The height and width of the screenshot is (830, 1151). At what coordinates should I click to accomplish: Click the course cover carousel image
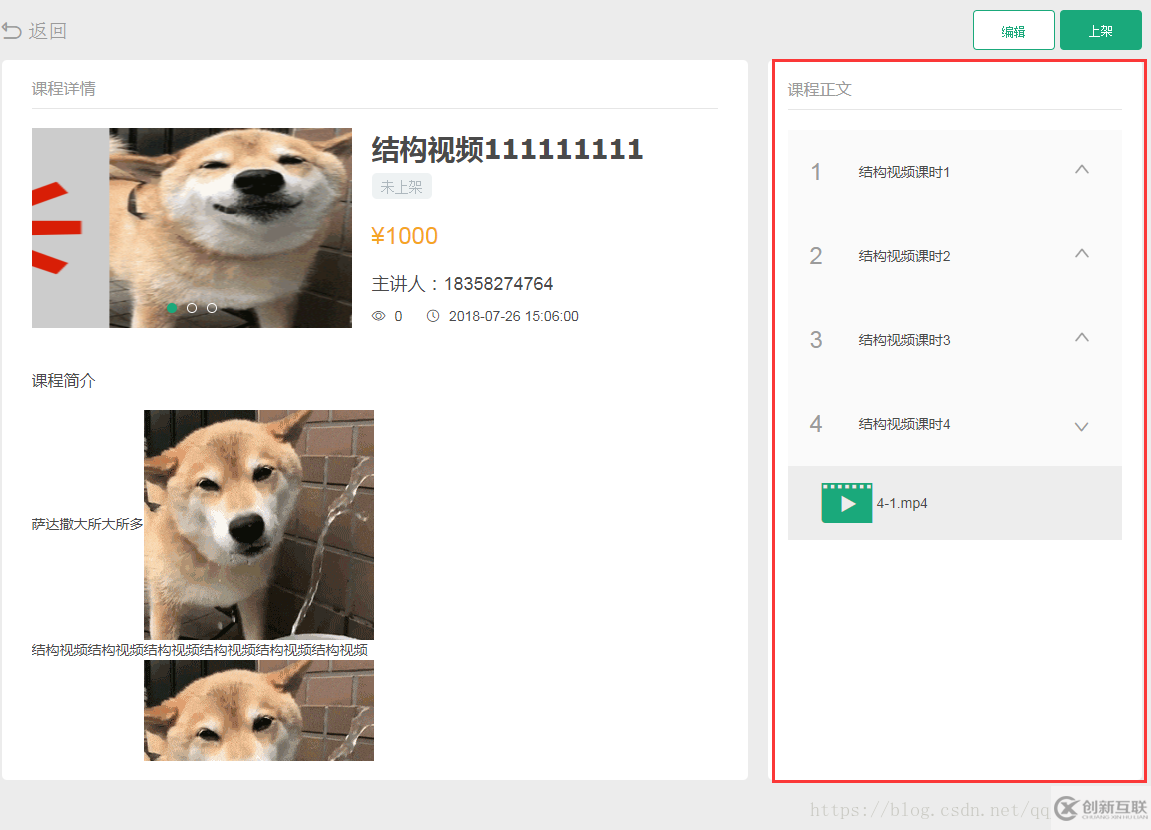[x=192, y=227]
